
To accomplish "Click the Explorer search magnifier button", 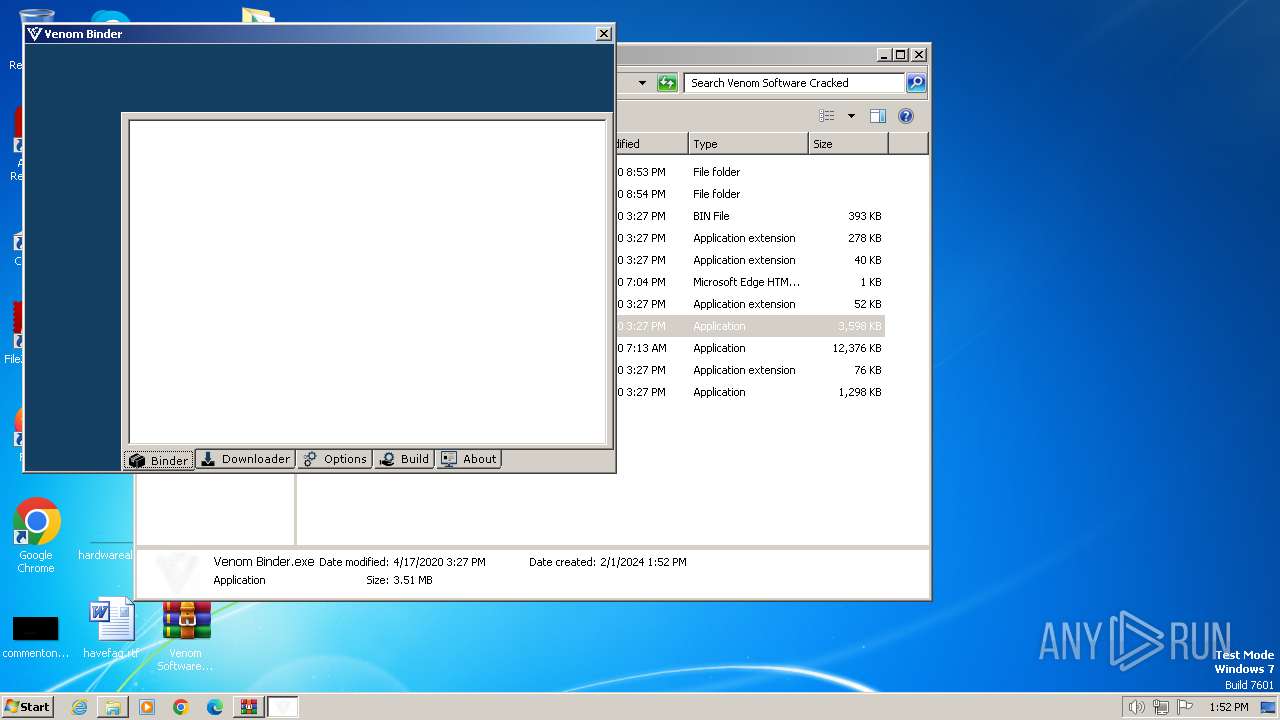I will 916,83.
